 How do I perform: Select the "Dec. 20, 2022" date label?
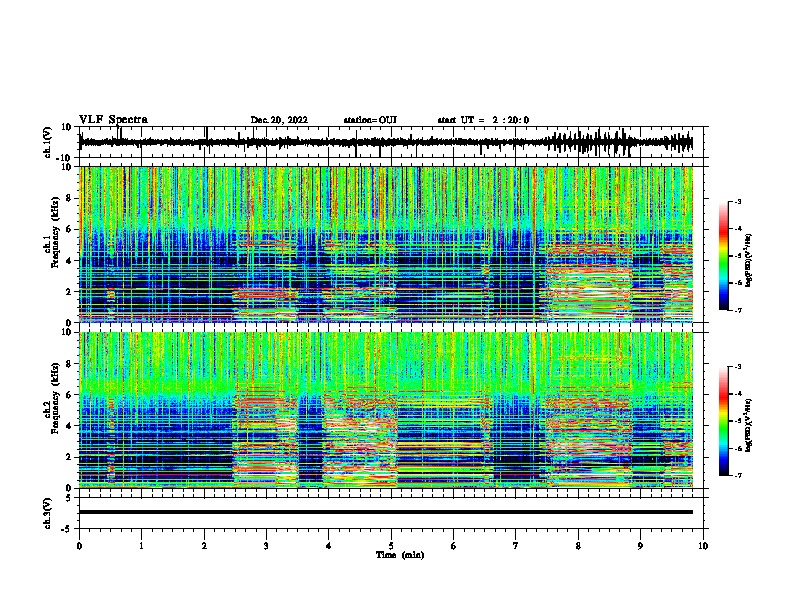[x=279, y=120]
